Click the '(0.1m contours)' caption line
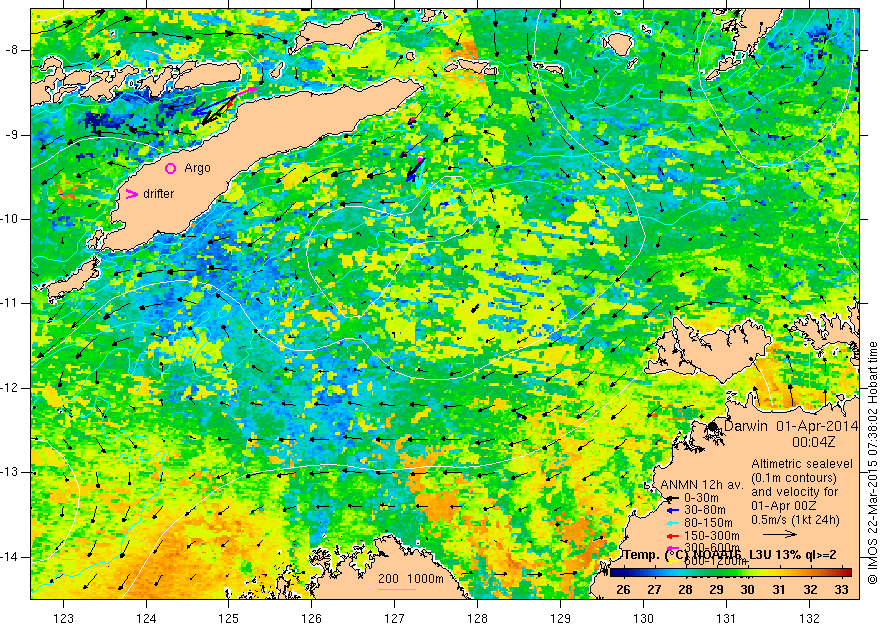880x630 pixels. [x=794, y=478]
